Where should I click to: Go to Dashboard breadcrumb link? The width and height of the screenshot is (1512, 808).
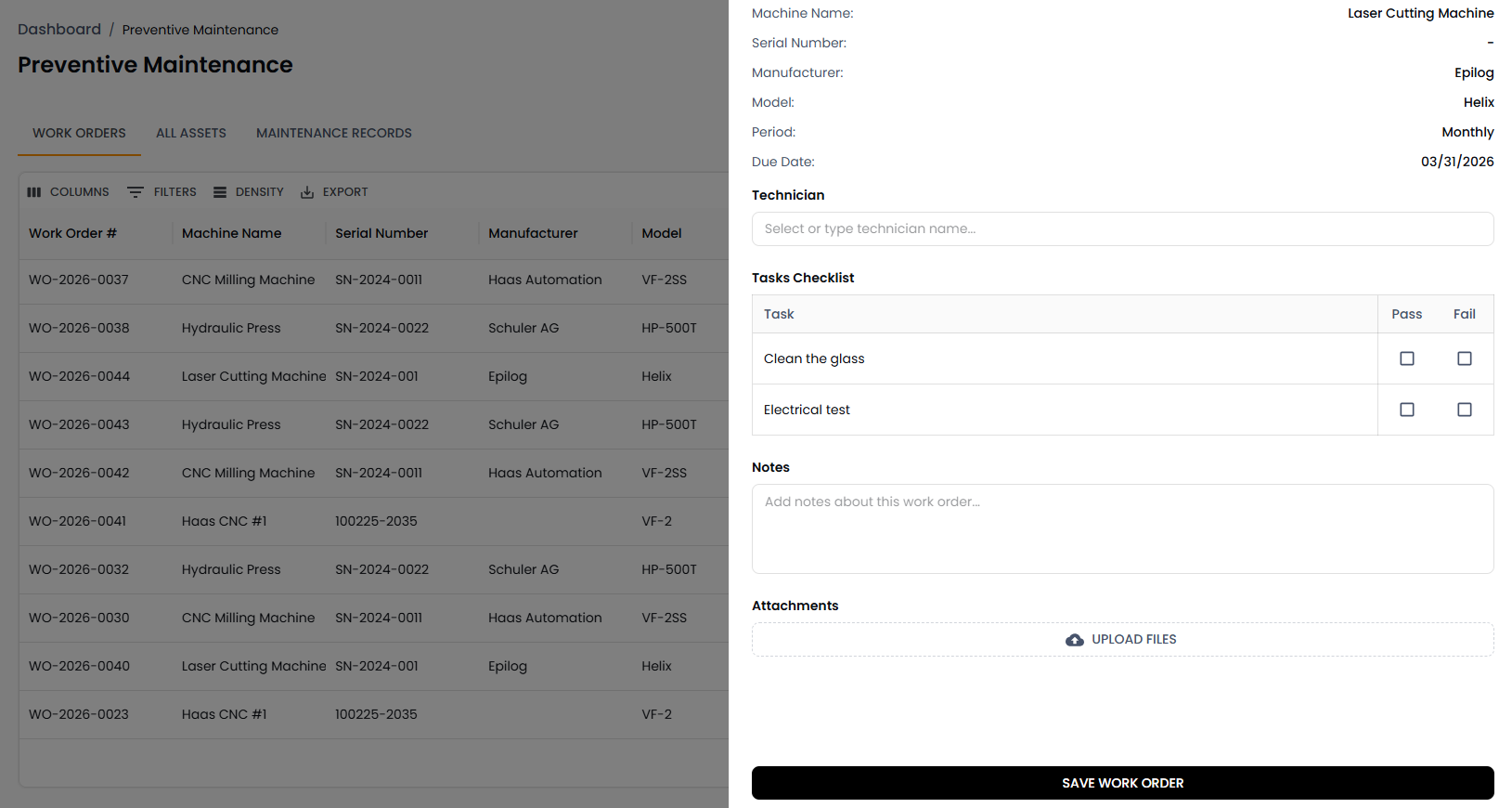click(x=59, y=30)
